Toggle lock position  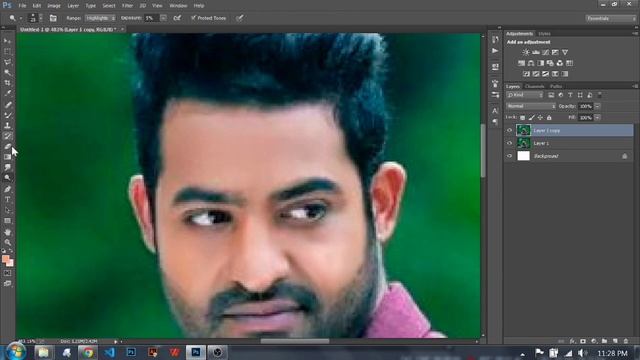point(540,118)
